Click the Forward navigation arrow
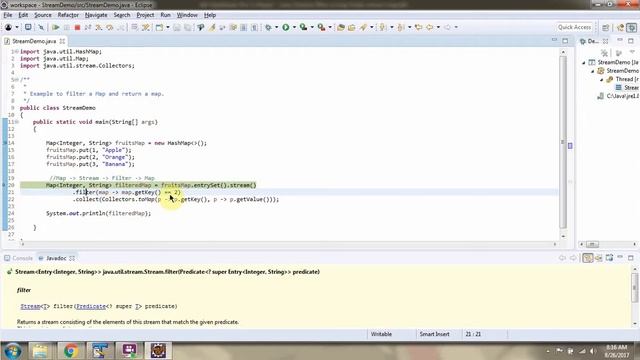 (x=447, y=27)
